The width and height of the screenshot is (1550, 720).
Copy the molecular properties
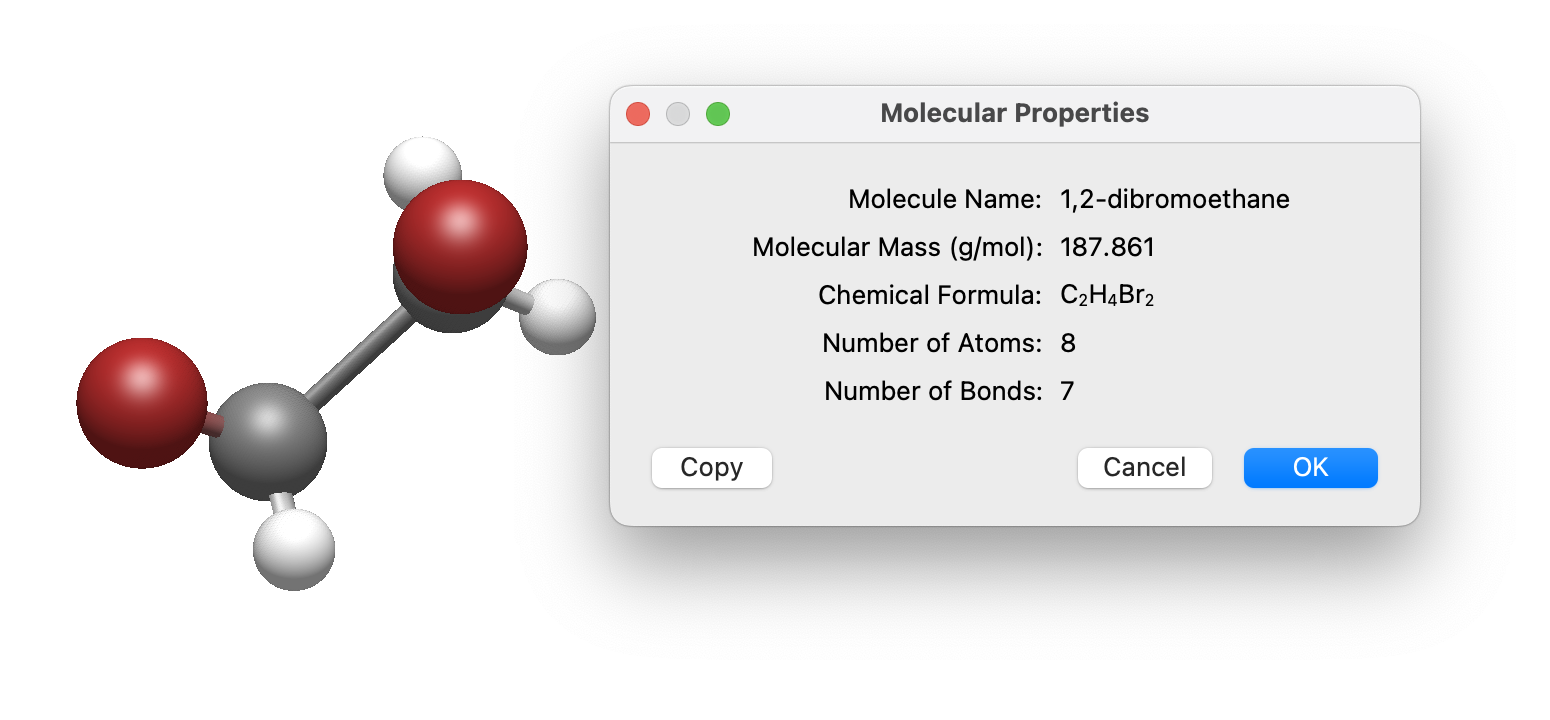711,468
